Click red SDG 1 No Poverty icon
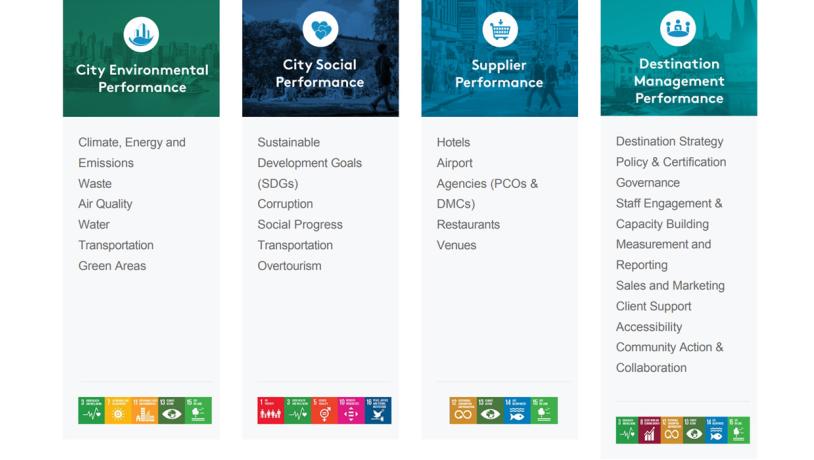 [270, 411]
